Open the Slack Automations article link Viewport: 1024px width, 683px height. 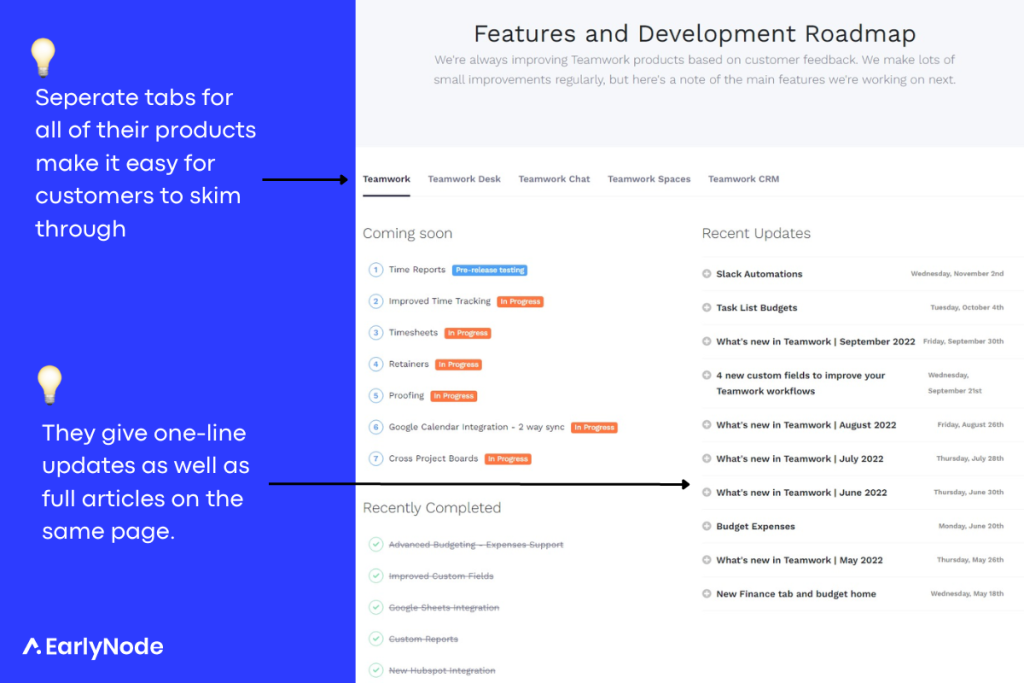(759, 274)
